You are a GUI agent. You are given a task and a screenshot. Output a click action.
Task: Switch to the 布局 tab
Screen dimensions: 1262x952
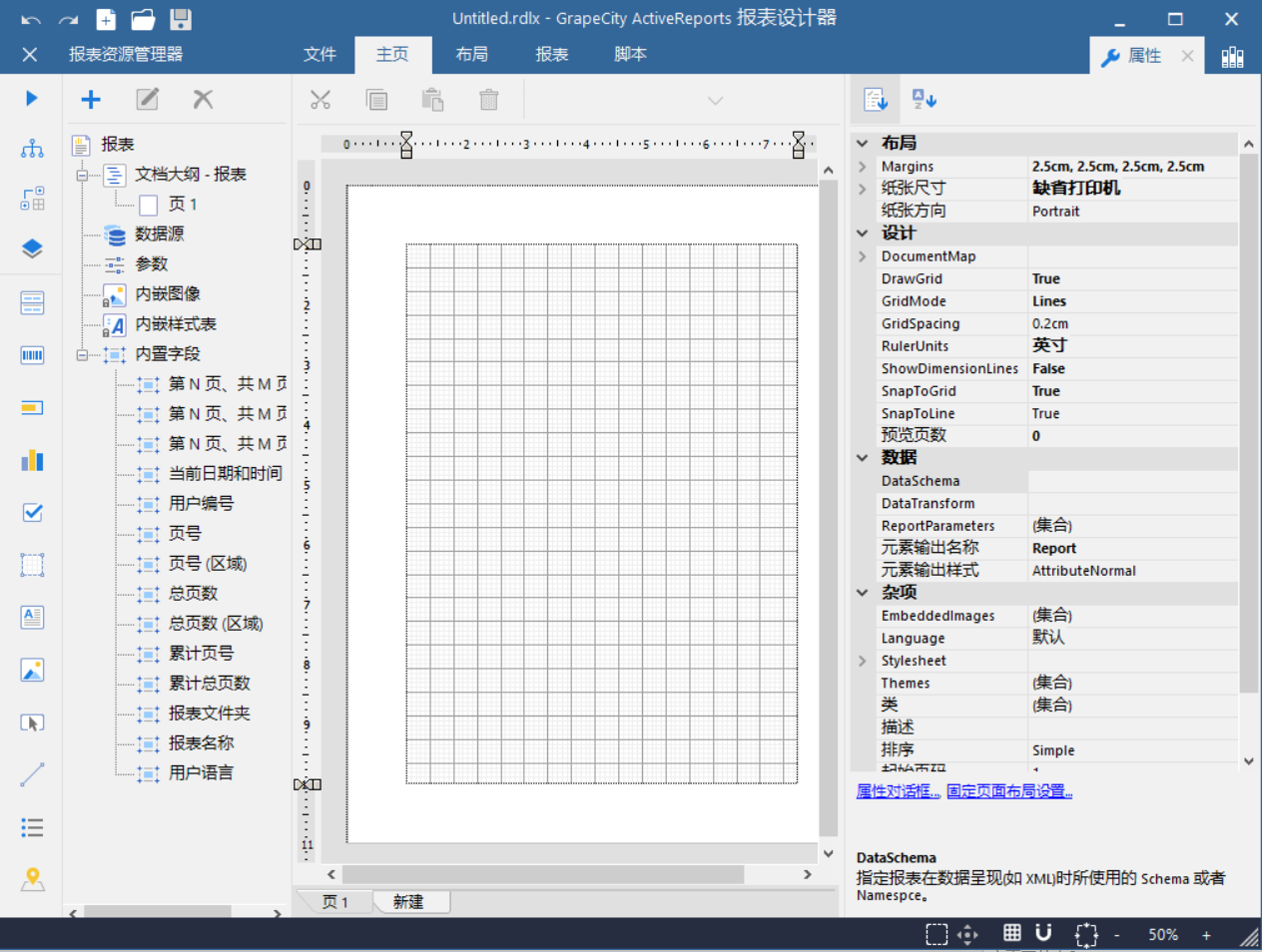coord(471,54)
